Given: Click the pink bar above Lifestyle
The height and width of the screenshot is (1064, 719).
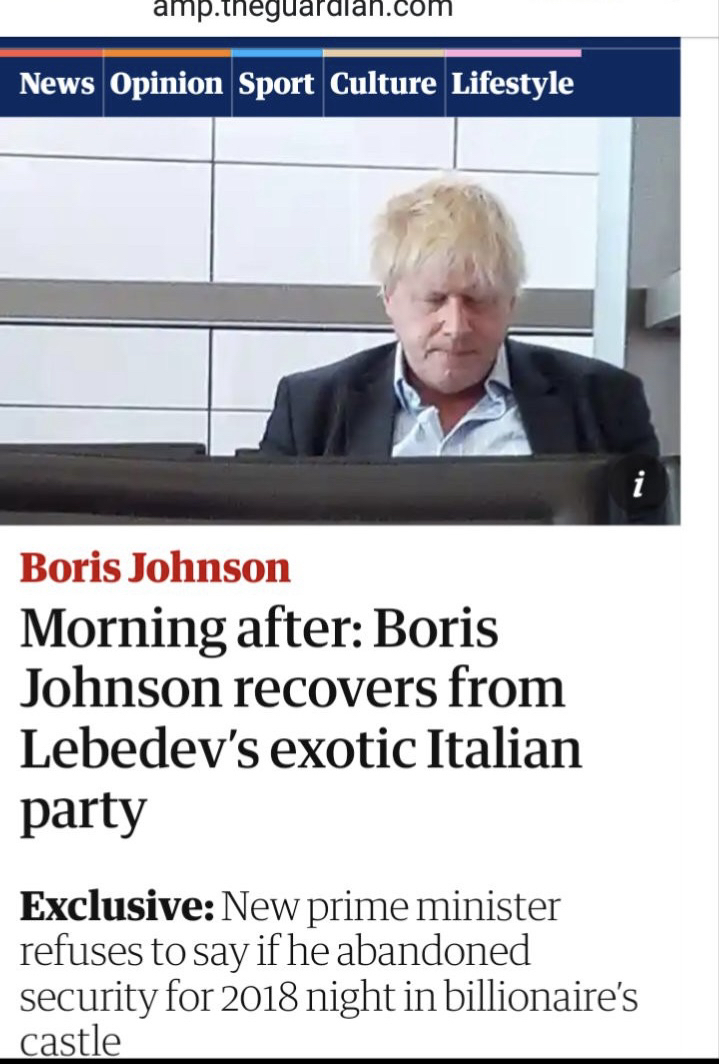Looking at the screenshot, I should pos(513,53).
